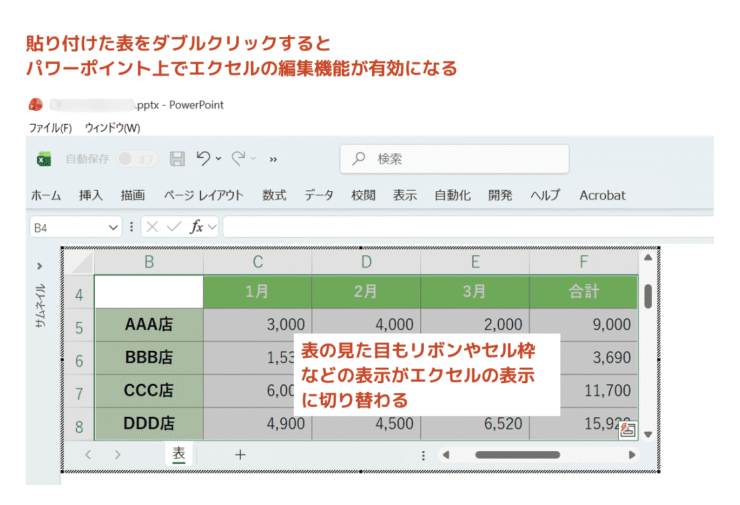Image resolution: width=740 pixels, height=505 pixels.
Task: Select column D header
Action: pos(366,262)
